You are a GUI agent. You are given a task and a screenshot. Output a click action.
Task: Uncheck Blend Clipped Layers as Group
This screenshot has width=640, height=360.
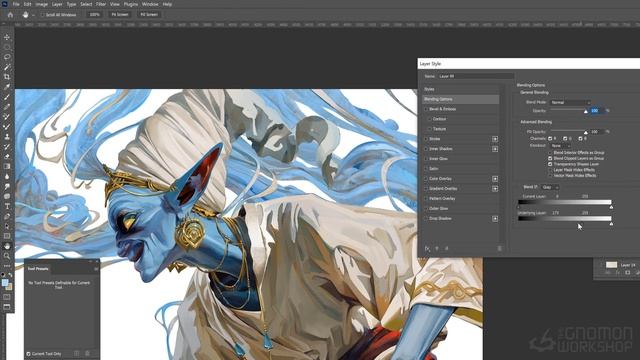tap(550, 158)
